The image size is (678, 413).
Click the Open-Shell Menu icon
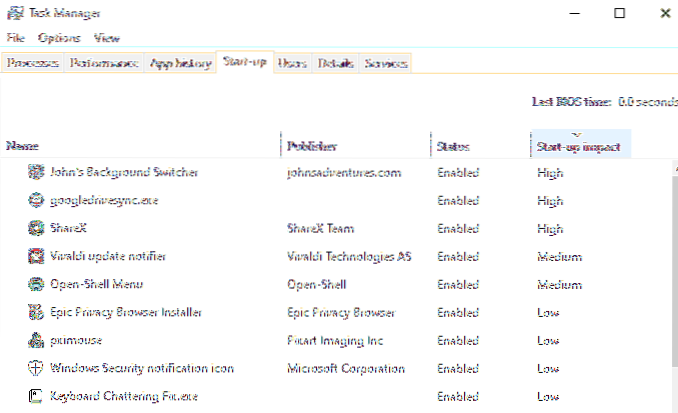coord(36,284)
